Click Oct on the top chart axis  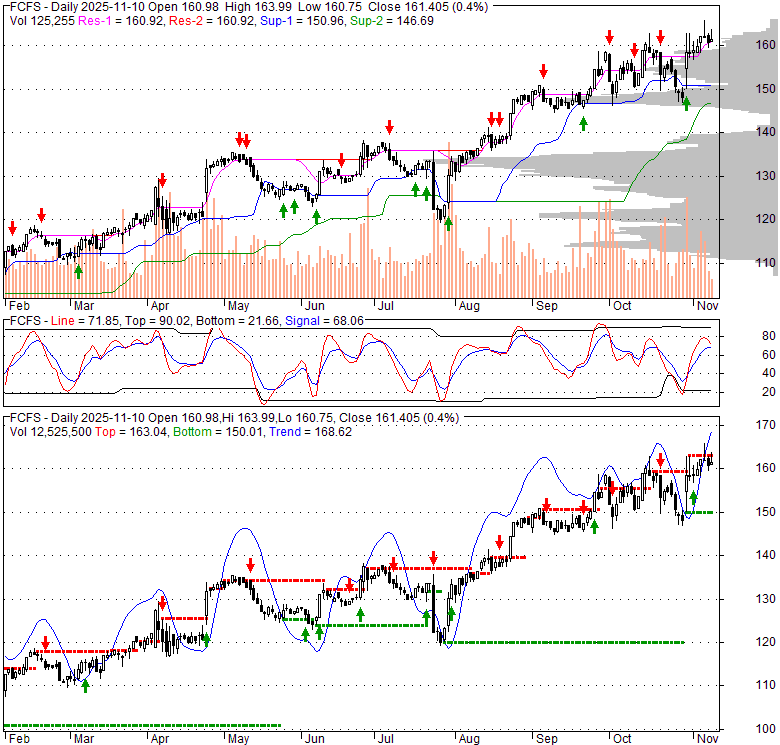622,306
